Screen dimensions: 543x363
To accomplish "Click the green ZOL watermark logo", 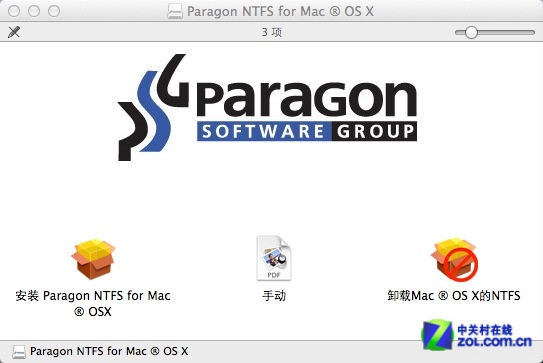I will pyautogui.click(x=437, y=335).
